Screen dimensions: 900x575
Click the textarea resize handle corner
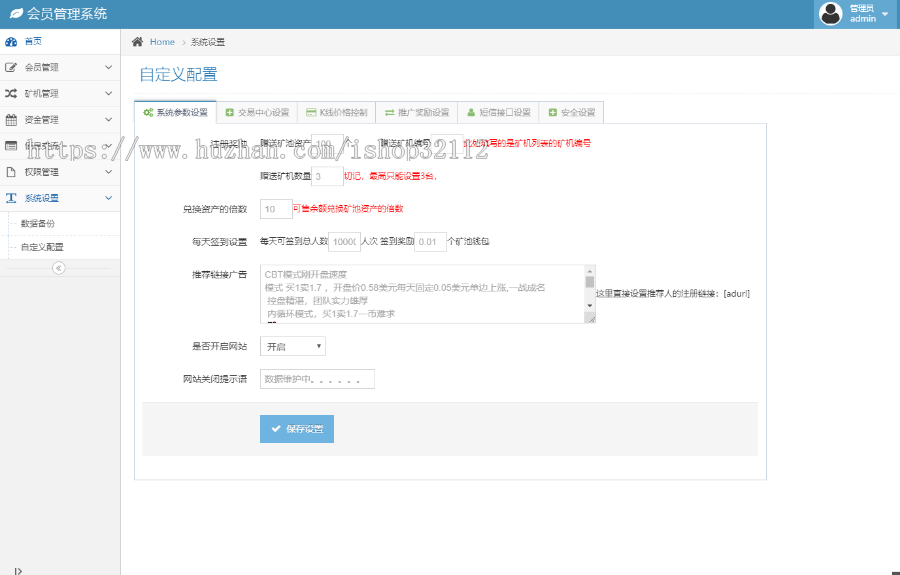pos(591,318)
